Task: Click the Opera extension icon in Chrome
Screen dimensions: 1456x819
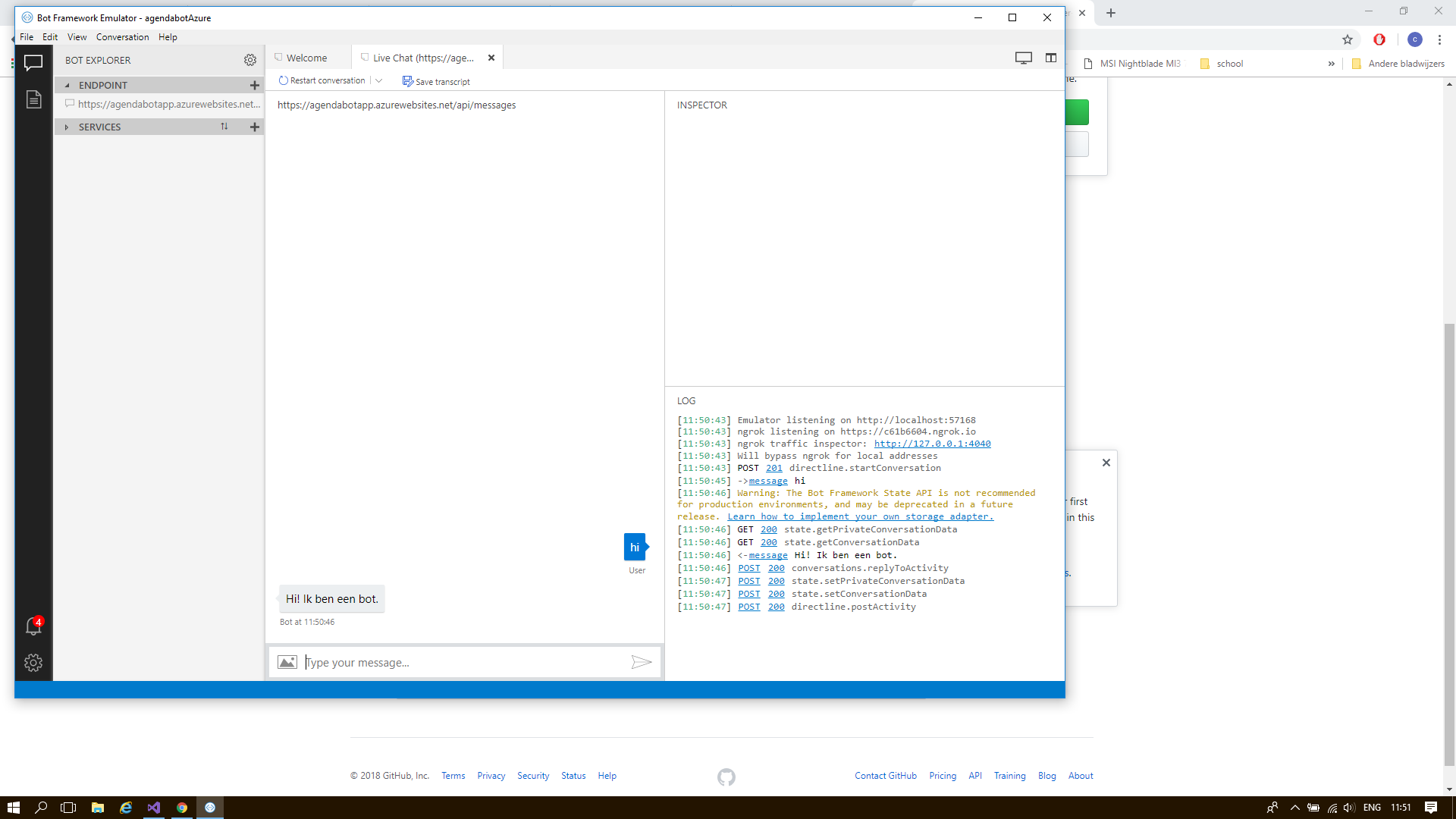Action: [x=1379, y=39]
